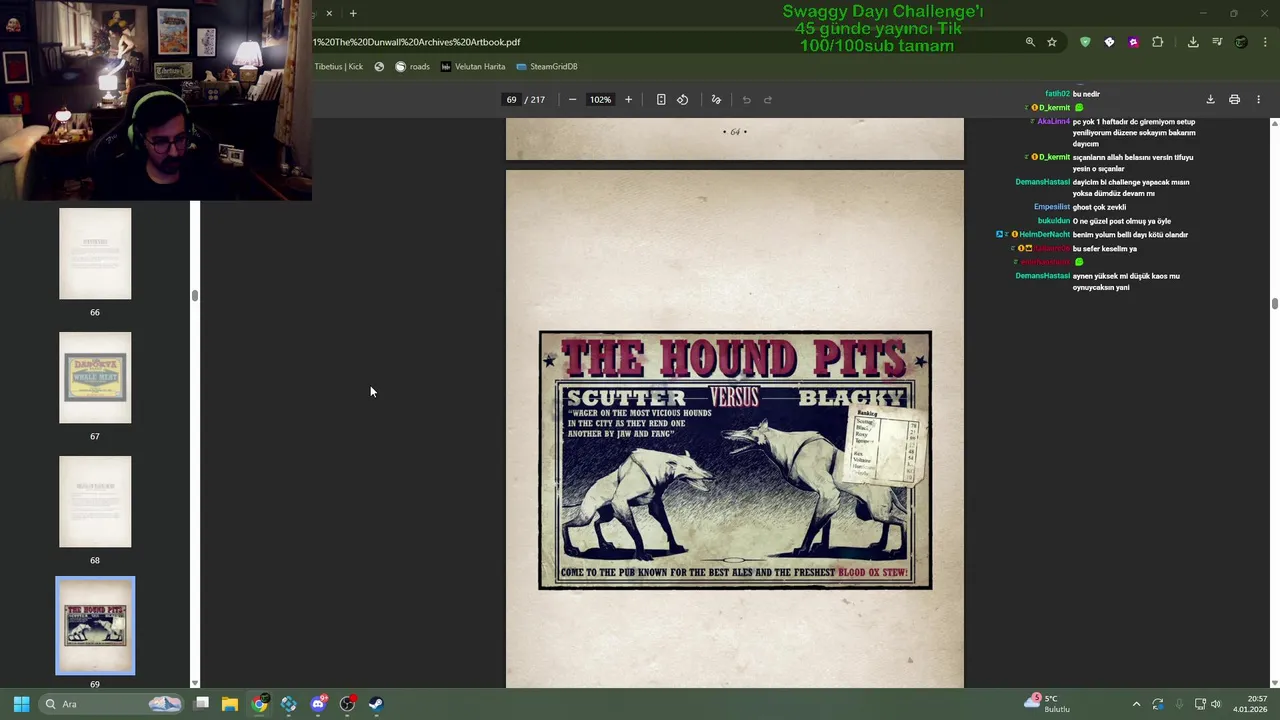Print the PDF document
The height and width of the screenshot is (720, 1280).
(1234, 99)
